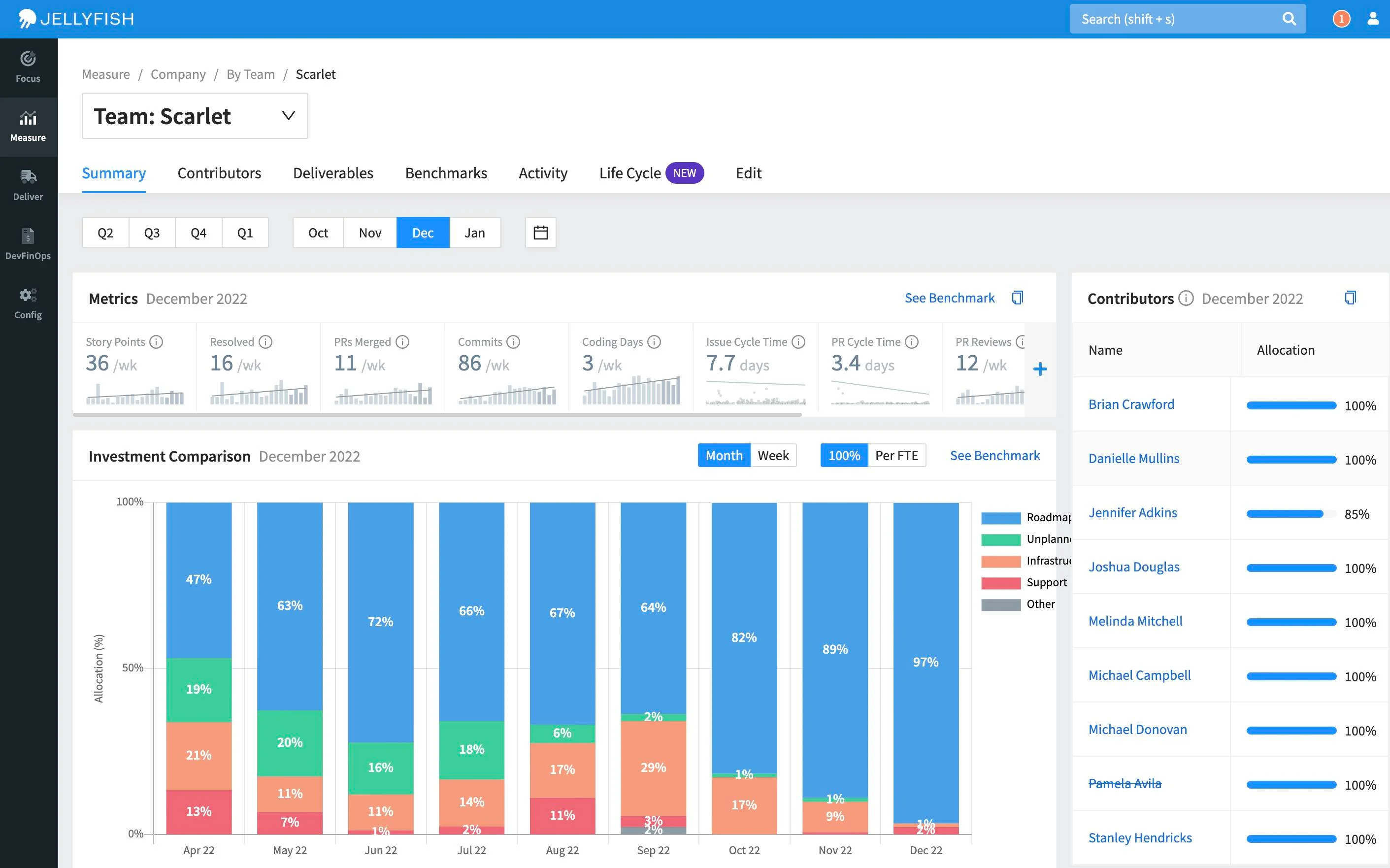The width and height of the screenshot is (1390, 868).
Task: Switch to the Contributors tab
Action: click(x=219, y=173)
